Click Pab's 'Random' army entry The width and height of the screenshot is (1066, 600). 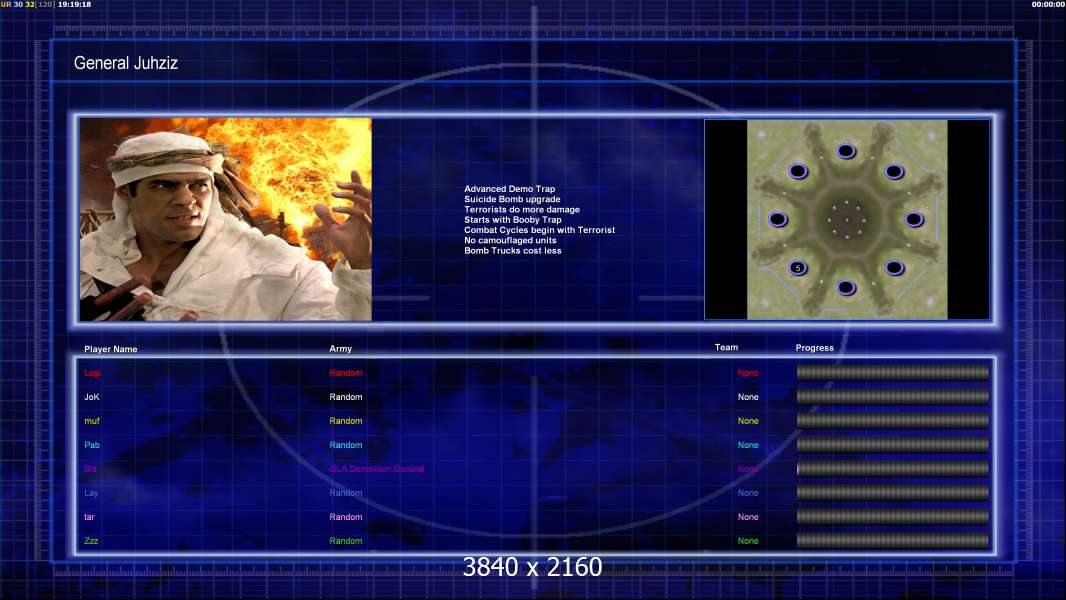345,445
